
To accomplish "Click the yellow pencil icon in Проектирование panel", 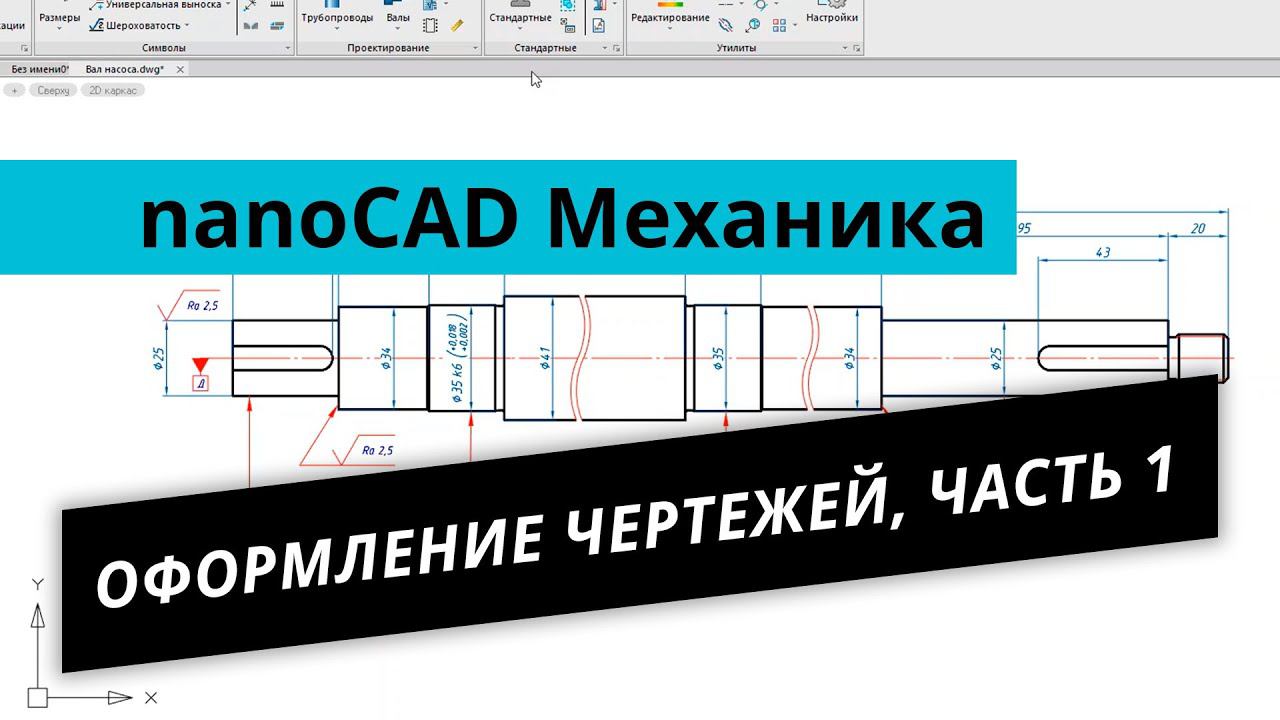I will click(457, 25).
